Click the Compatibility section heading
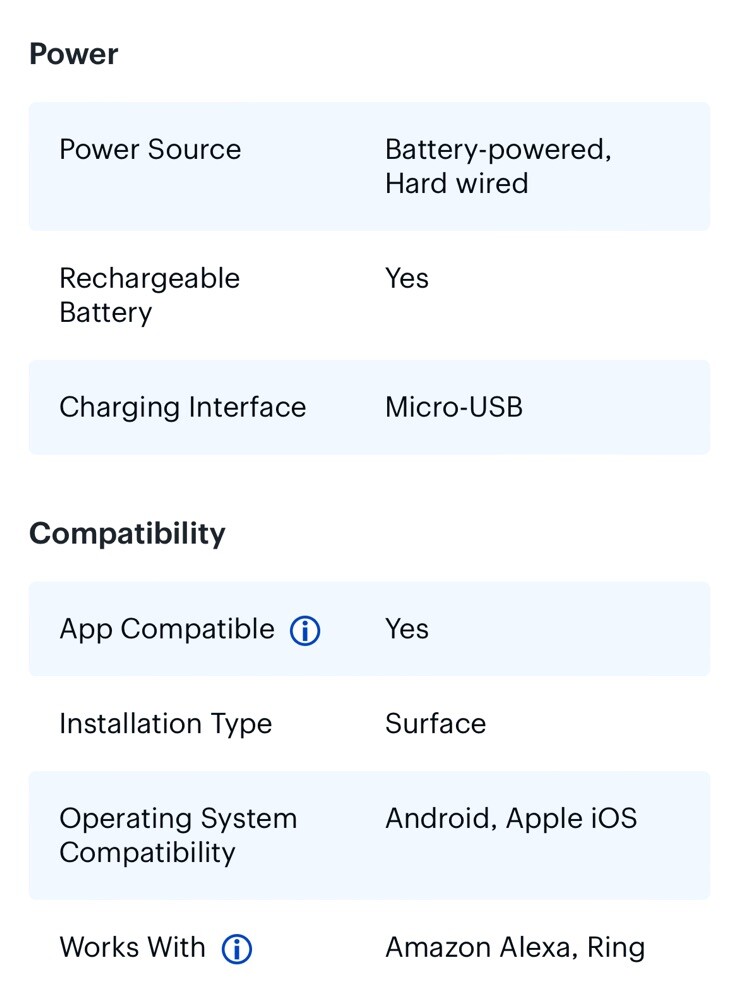This screenshot has width=739, height=1004. click(x=127, y=534)
